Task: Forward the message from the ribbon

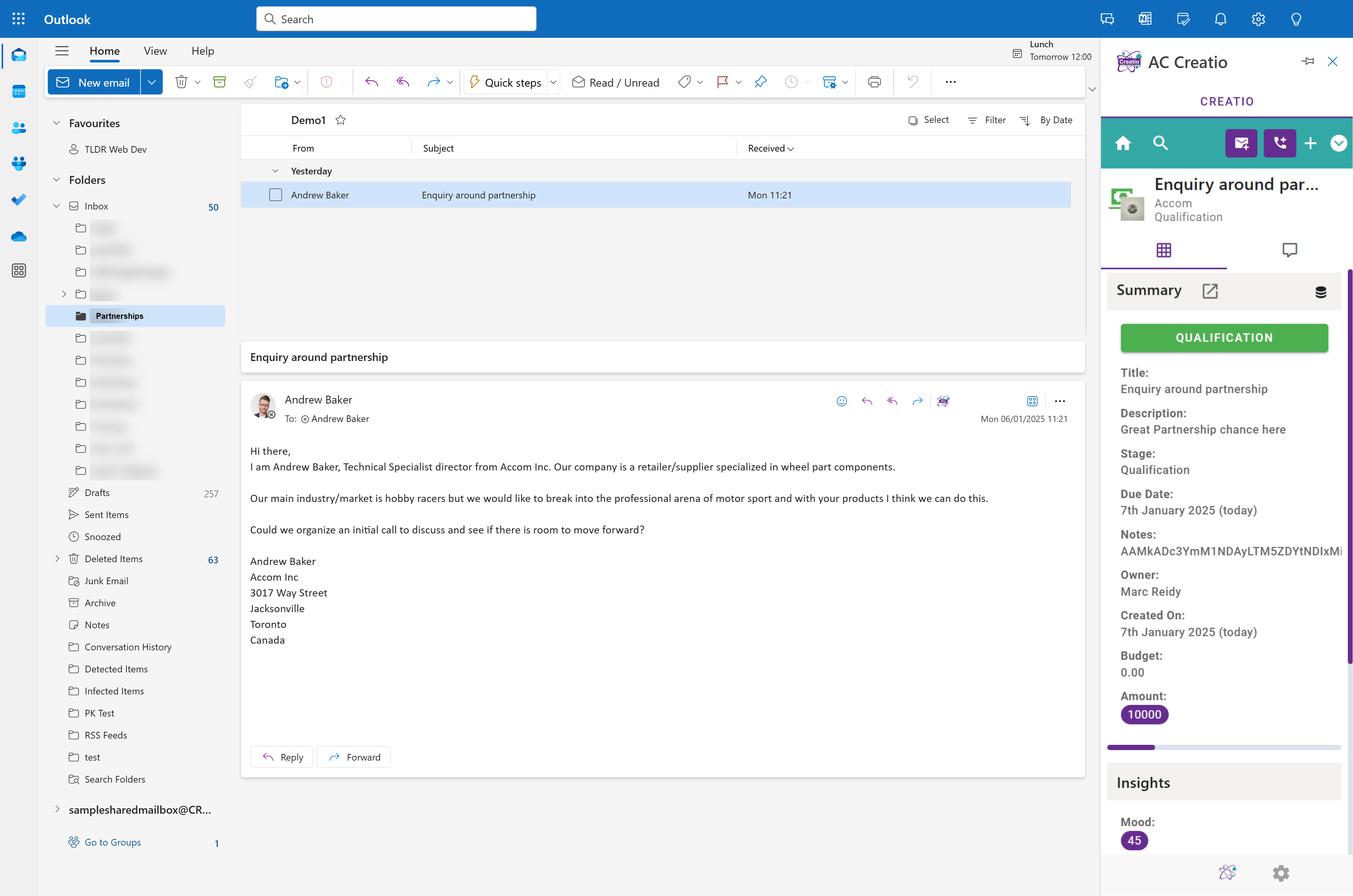Action: (x=433, y=82)
